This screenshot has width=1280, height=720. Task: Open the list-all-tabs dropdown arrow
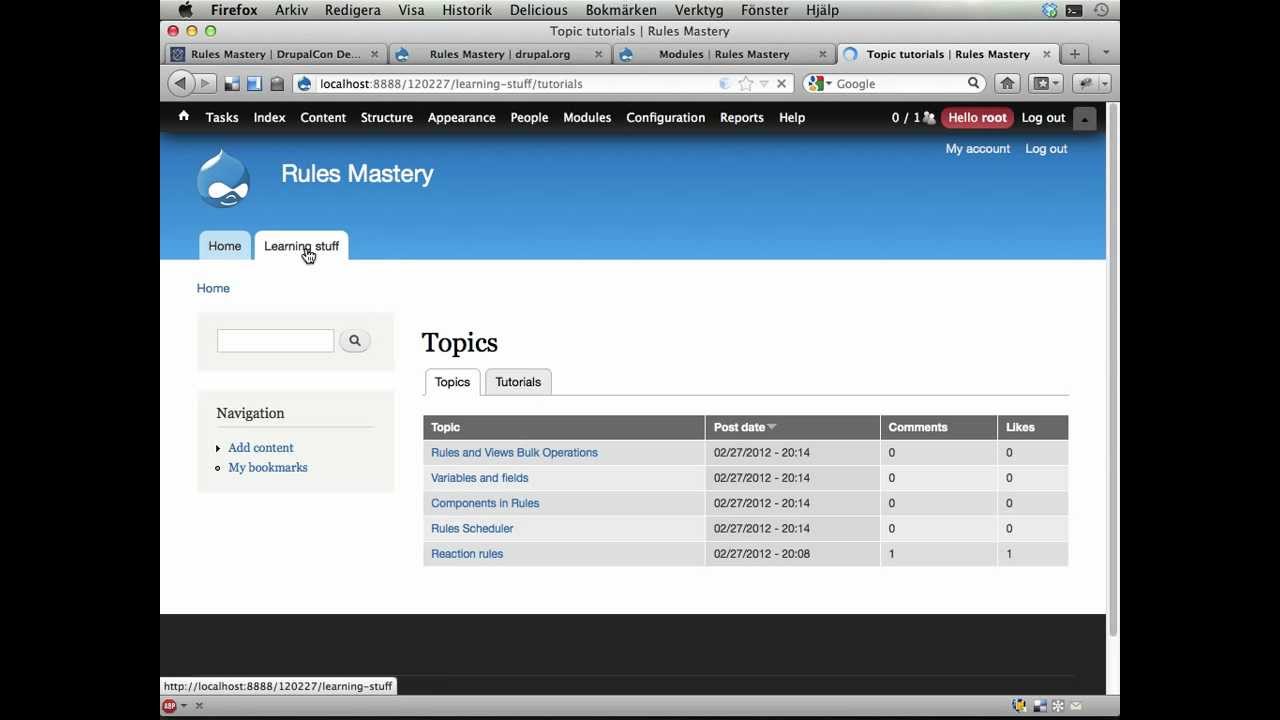click(1105, 54)
